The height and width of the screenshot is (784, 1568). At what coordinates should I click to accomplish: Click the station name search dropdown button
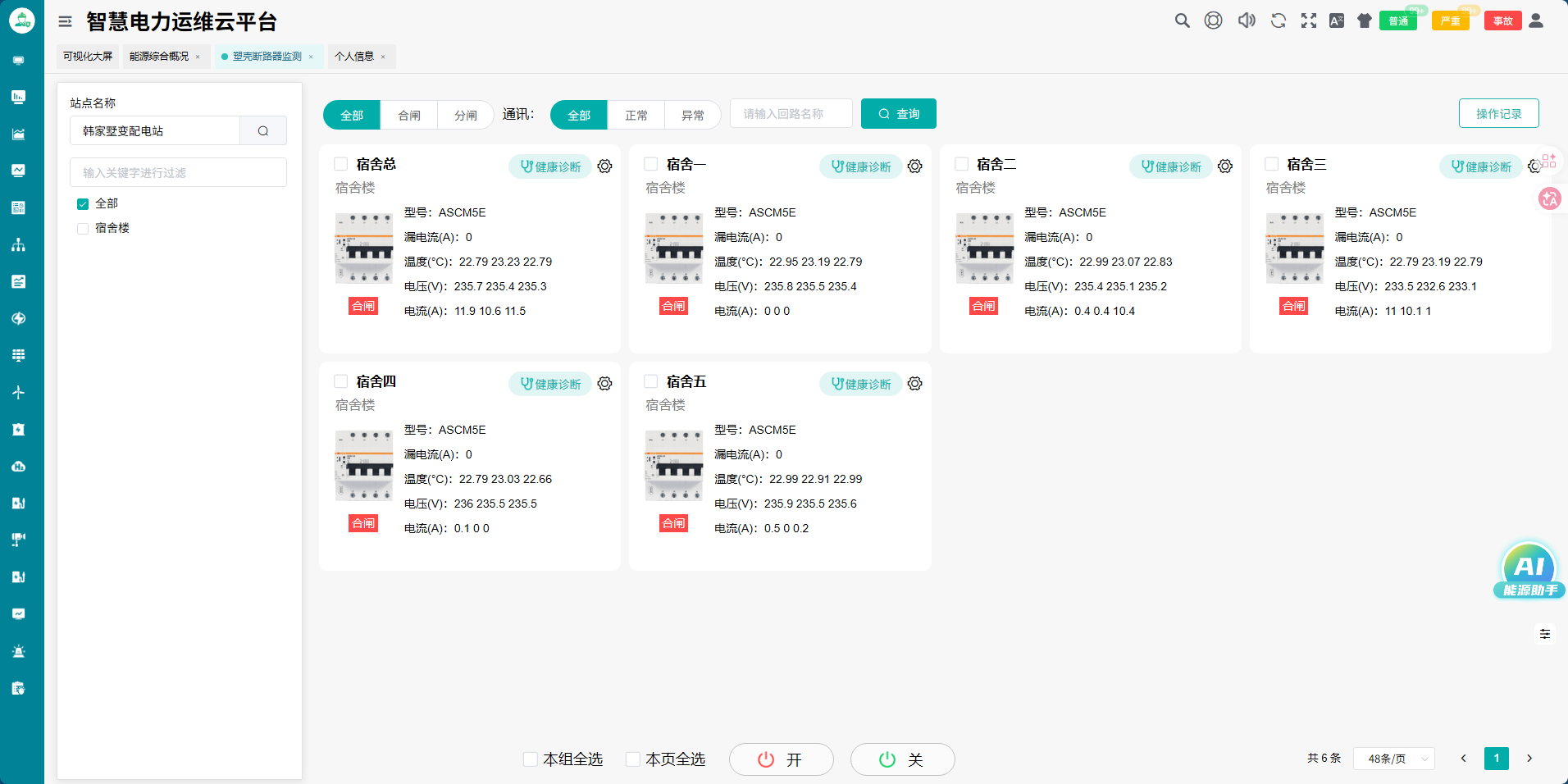pos(263,131)
